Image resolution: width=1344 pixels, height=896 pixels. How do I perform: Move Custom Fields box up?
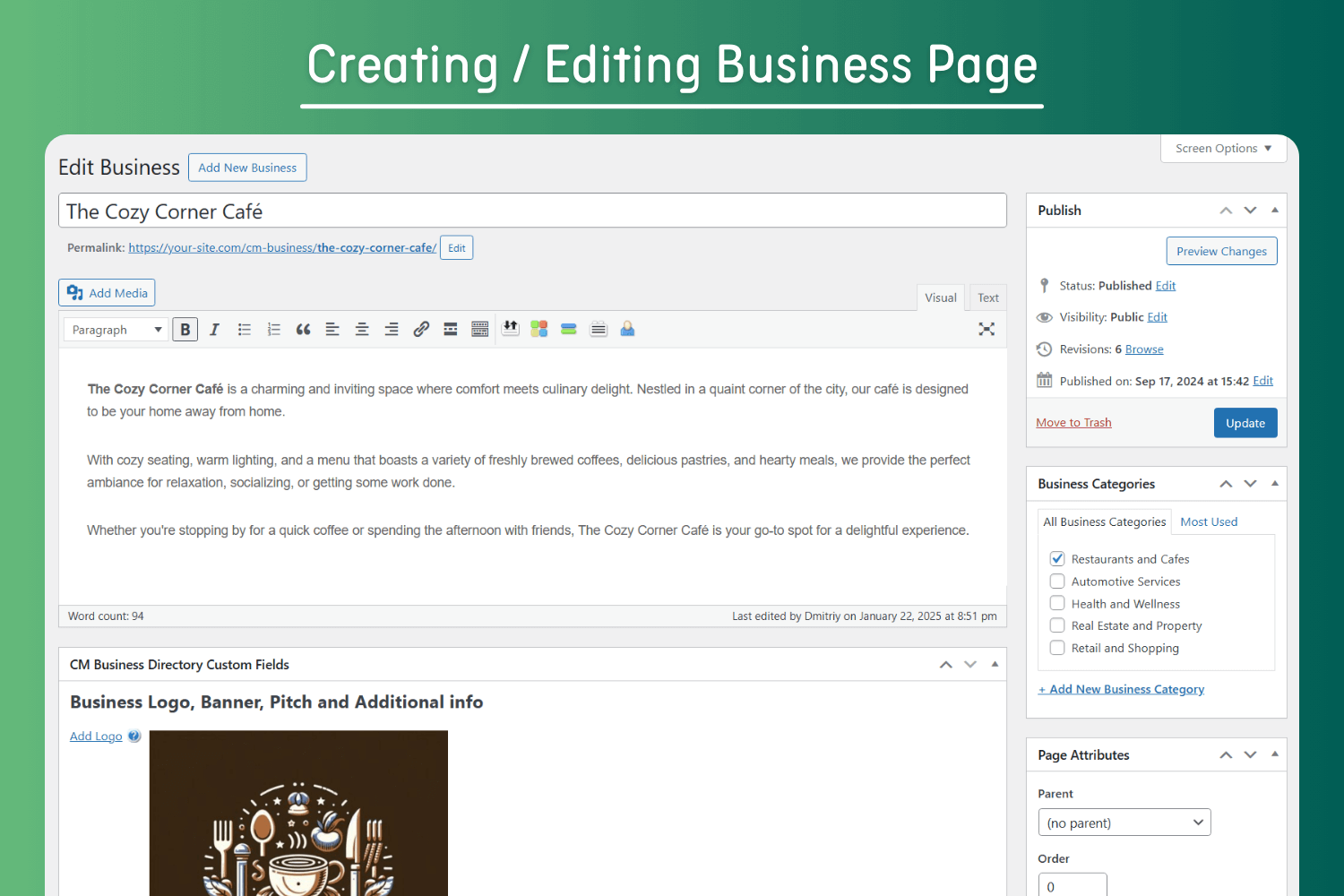[x=946, y=665]
